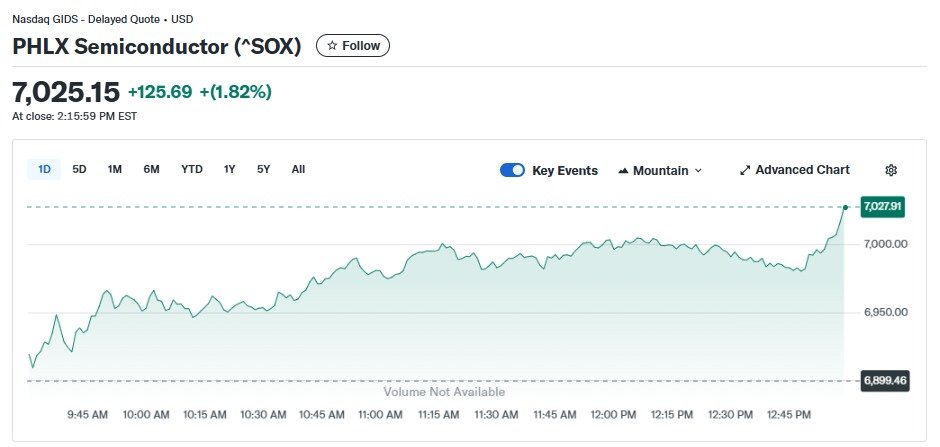Open chart settings gear icon

pos(891,170)
